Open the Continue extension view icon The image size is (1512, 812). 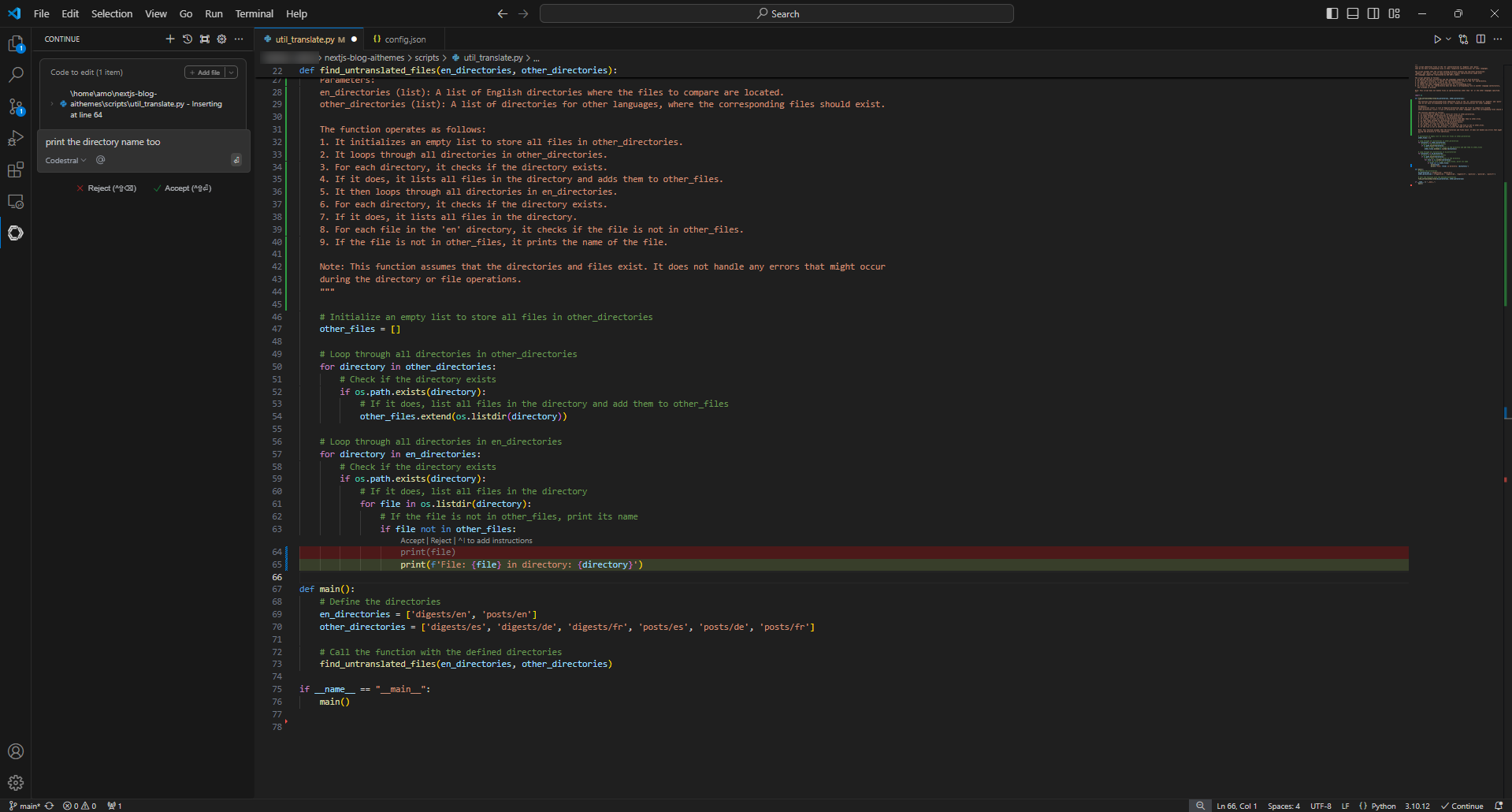(16, 233)
